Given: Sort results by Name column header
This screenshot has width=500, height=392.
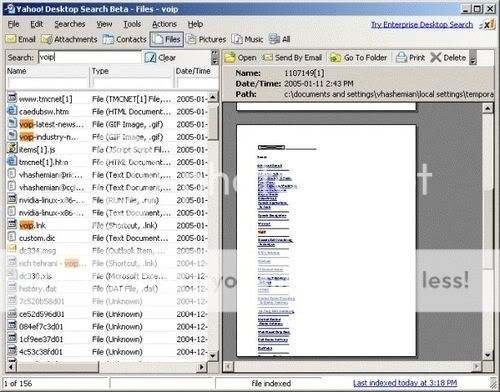Looking at the screenshot, I should click(x=47, y=71).
